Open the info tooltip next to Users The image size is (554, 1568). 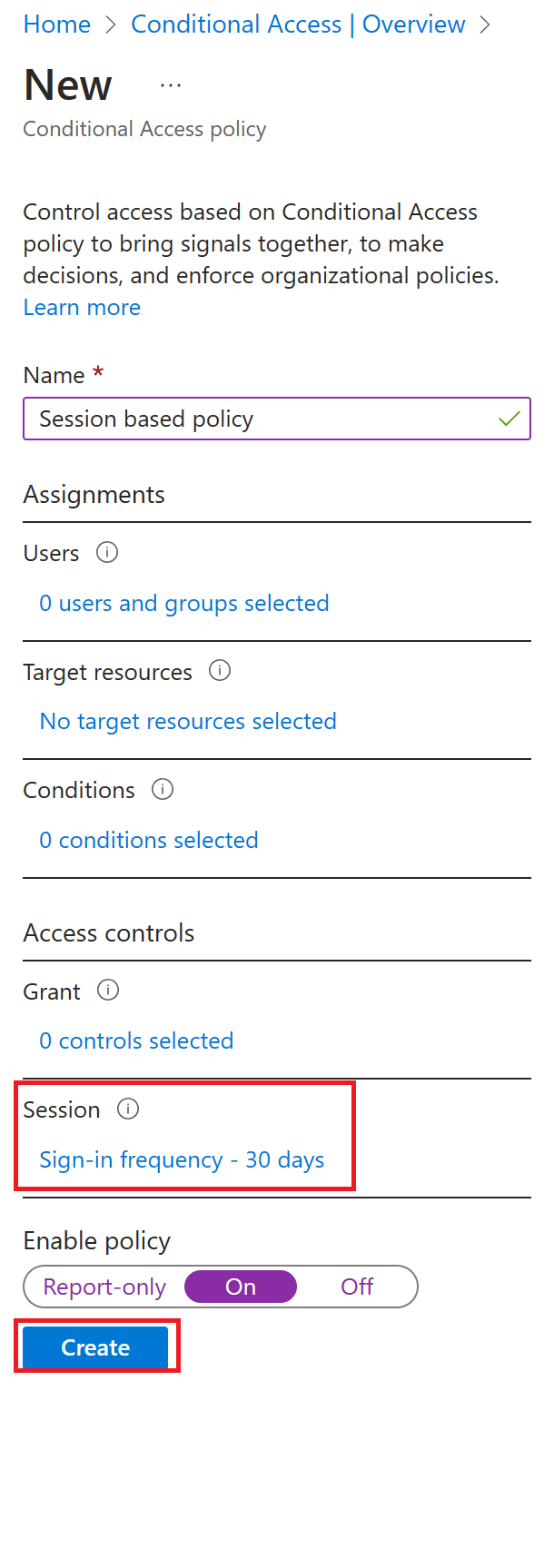[106, 552]
